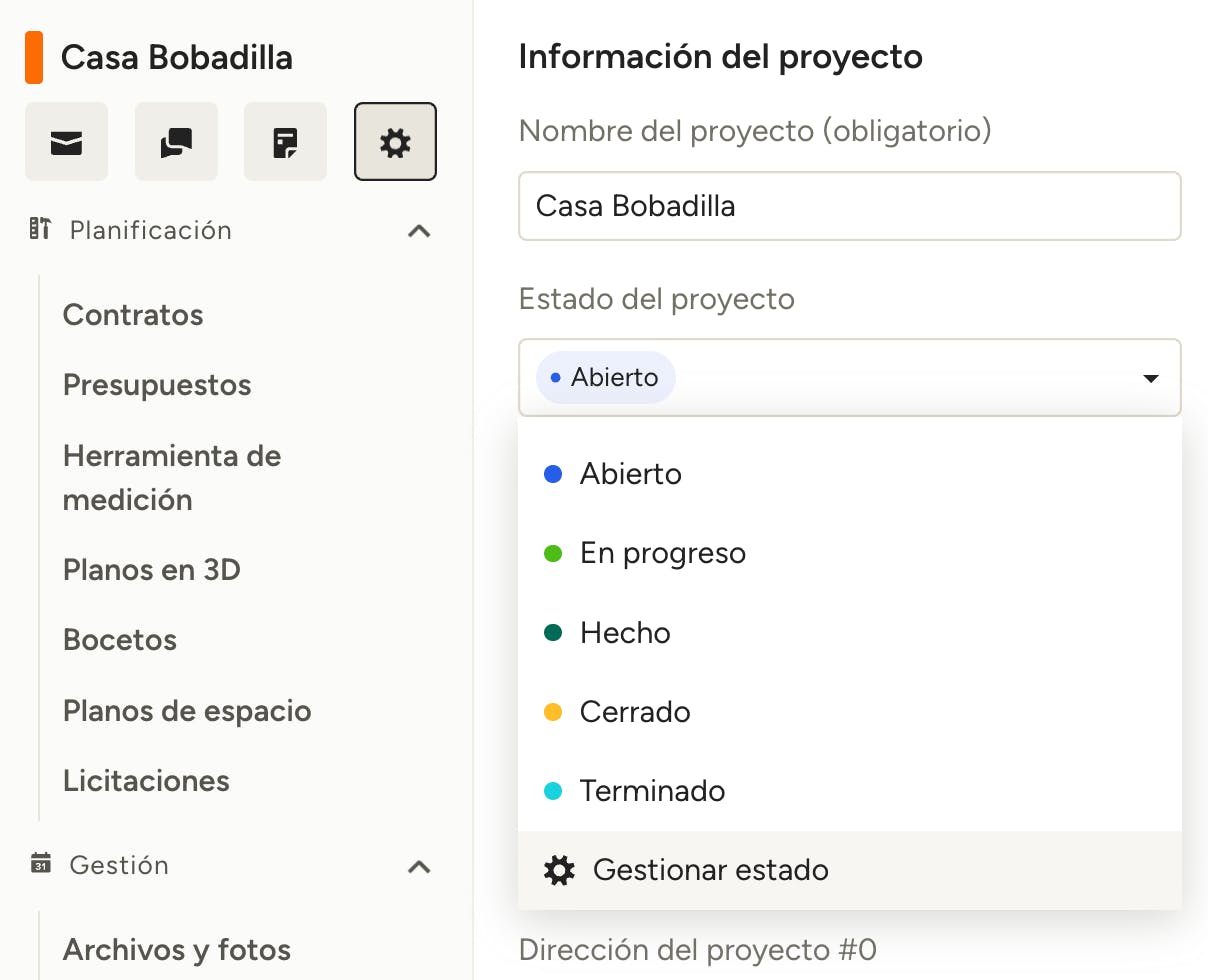The image size is (1208, 980).
Task: Click the Nombre del proyecto text field
Action: pos(849,206)
